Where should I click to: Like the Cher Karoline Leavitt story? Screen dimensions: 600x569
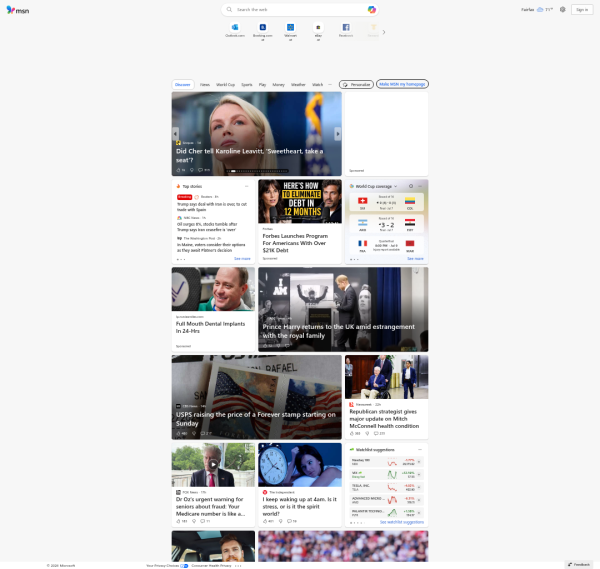178,170
